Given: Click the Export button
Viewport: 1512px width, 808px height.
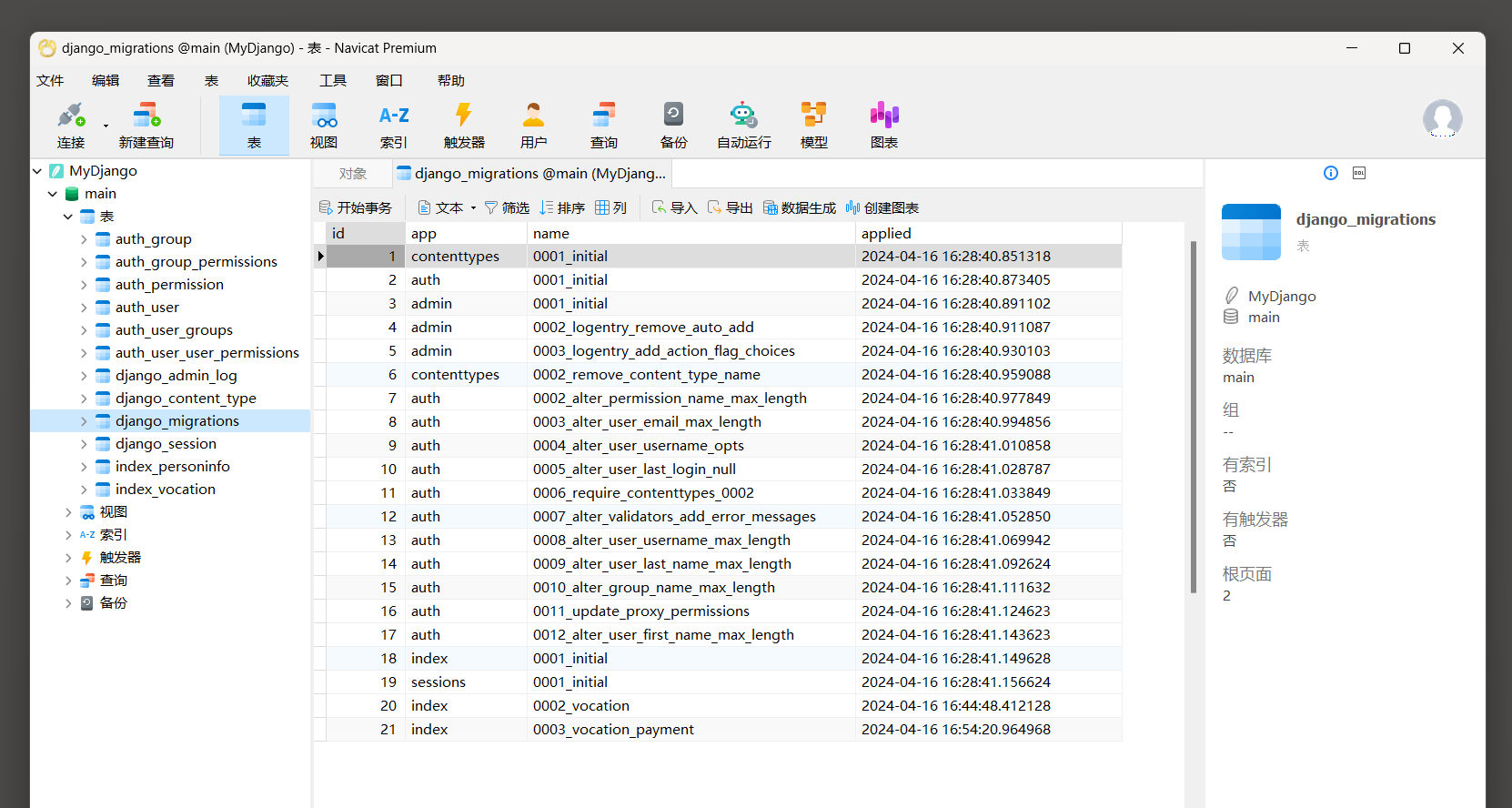Looking at the screenshot, I should 731,207.
